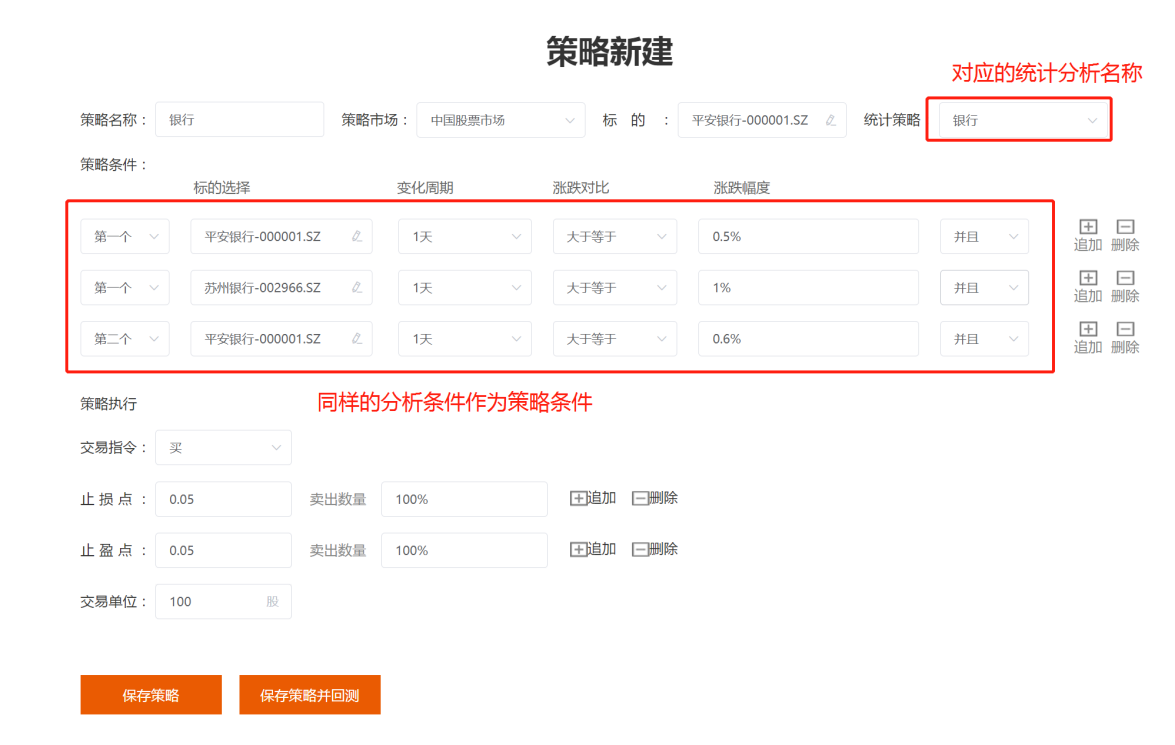Click 追加 icon beside the 止损点 row

click(579, 498)
